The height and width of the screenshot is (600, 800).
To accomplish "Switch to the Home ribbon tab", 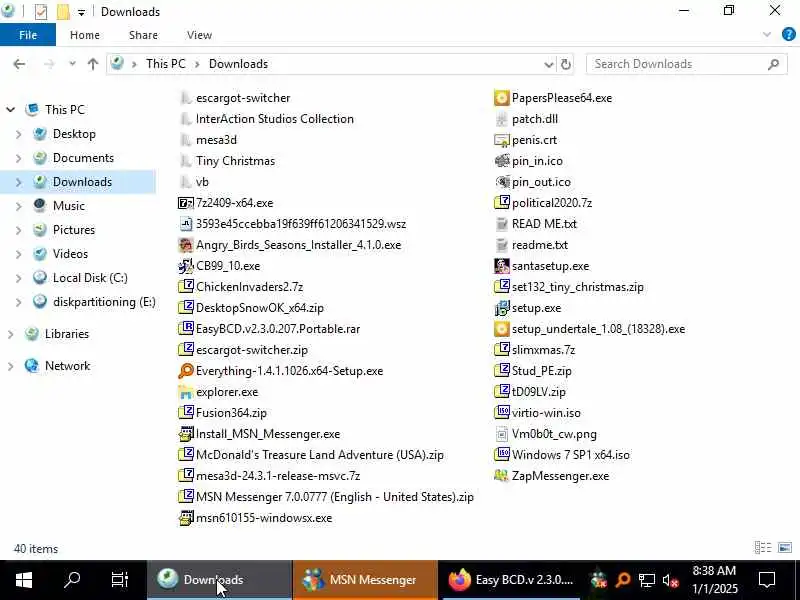I will coord(85,35).
